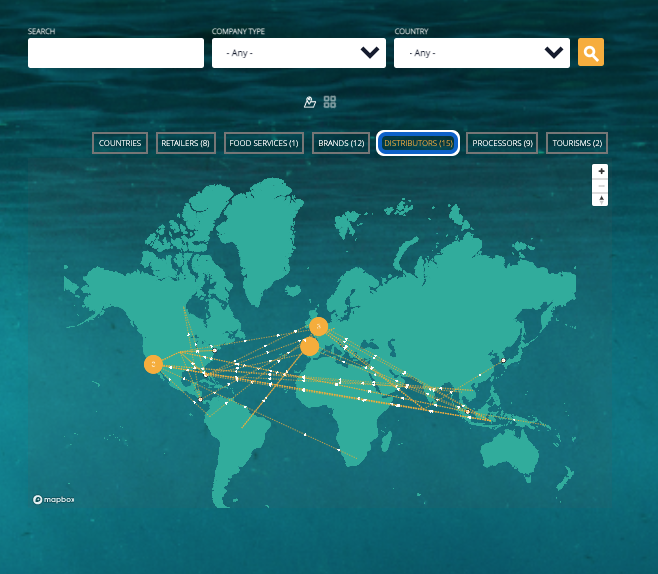The height and width of the screenshot is (574, 658).
Task: Click the orange search magnifier button
Action: click(591, 53)
